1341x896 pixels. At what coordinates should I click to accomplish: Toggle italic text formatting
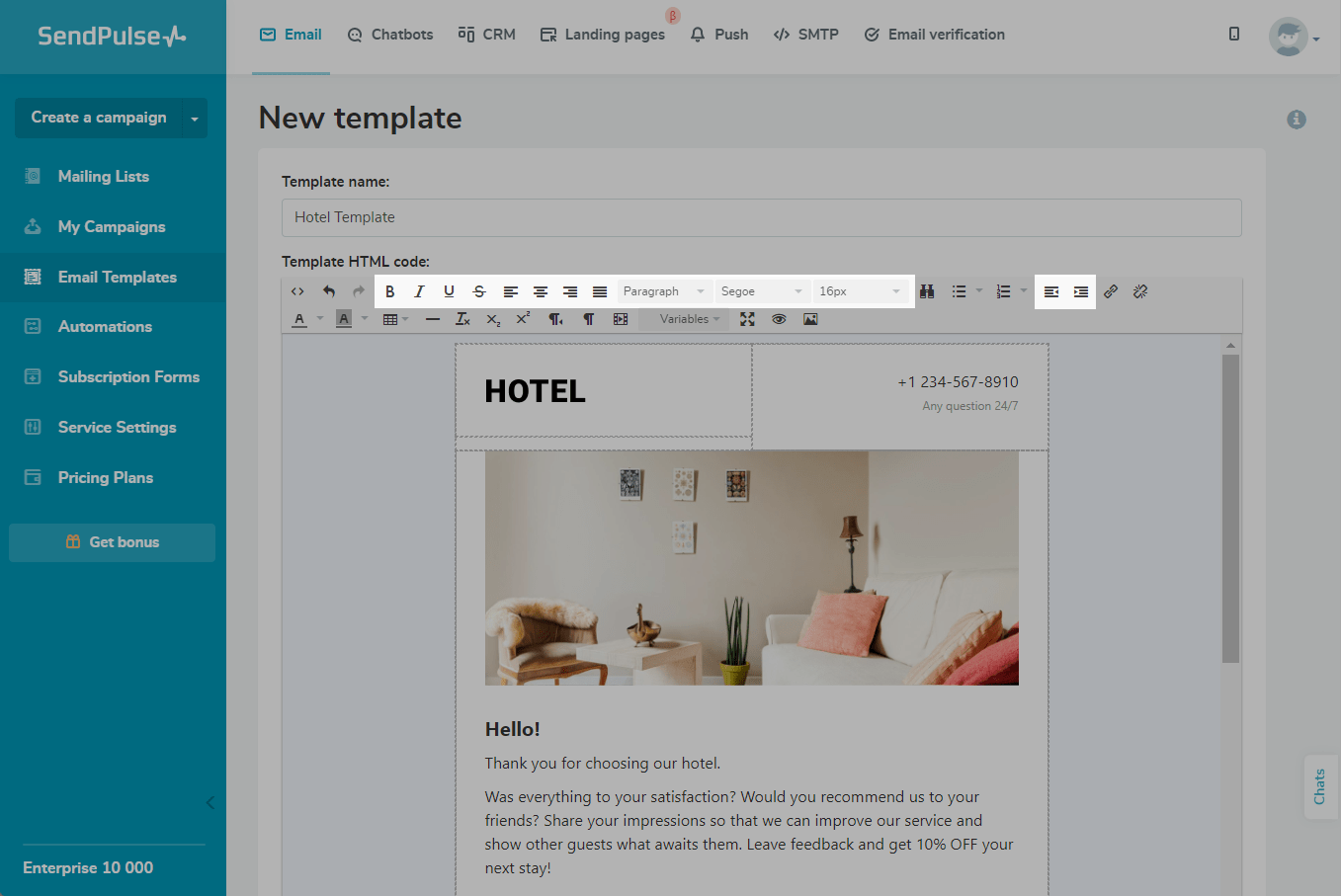(419, 291)
